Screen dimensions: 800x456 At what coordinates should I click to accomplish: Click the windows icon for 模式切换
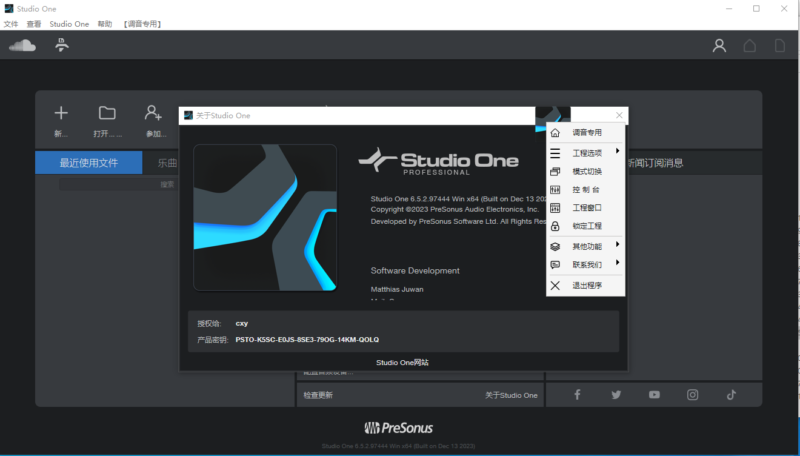pyautogui.click(x=555, y=171)
